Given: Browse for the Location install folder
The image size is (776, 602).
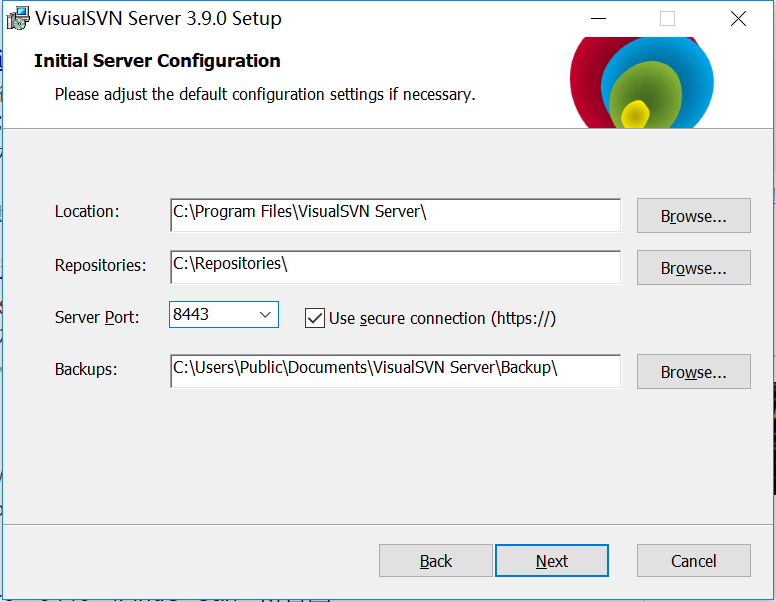Looking at the screenshot, I should tap(693, 216).
